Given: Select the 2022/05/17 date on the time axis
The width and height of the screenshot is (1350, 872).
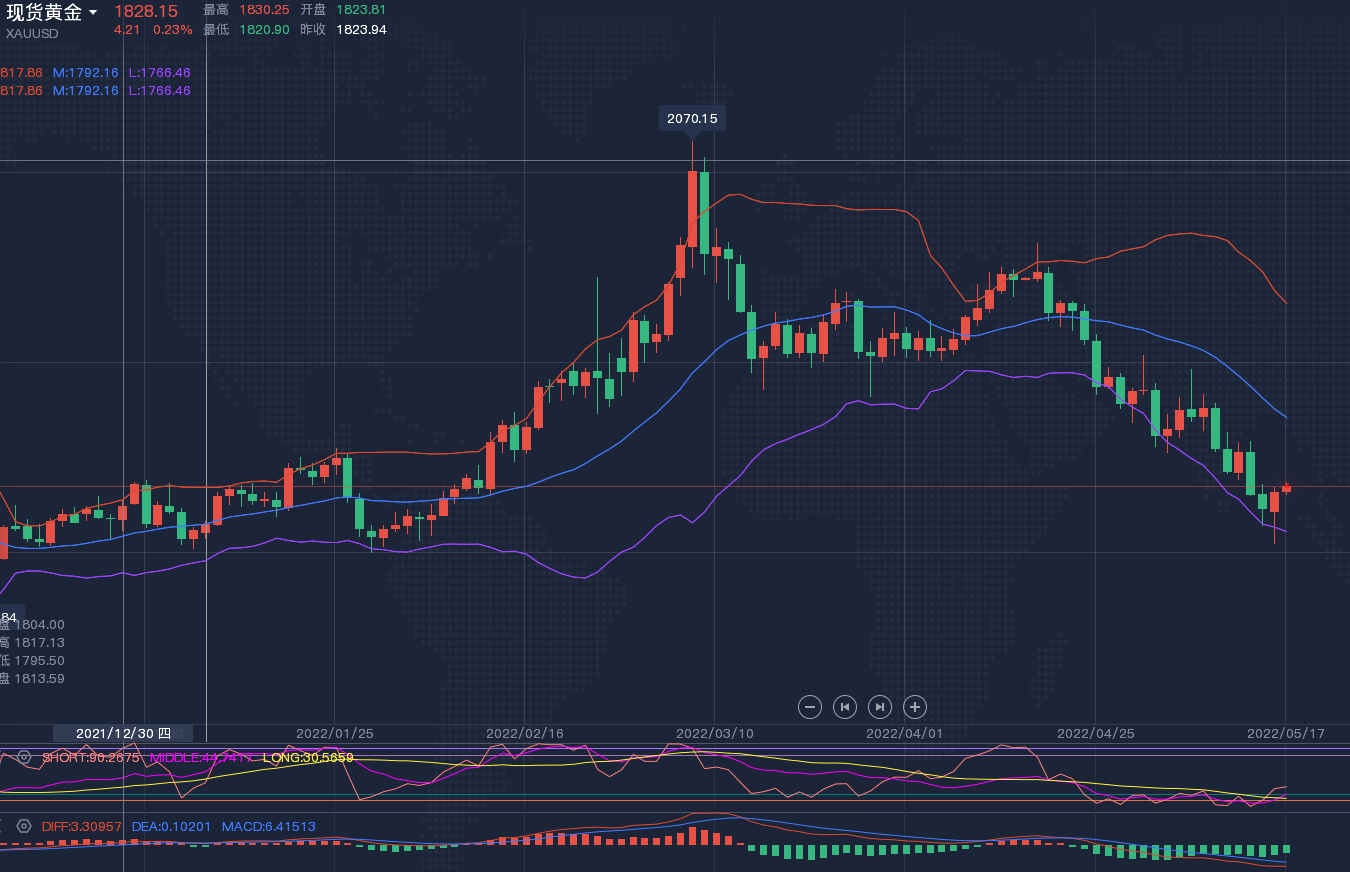Looking at the screenshot, I should tap(1285, 733).
